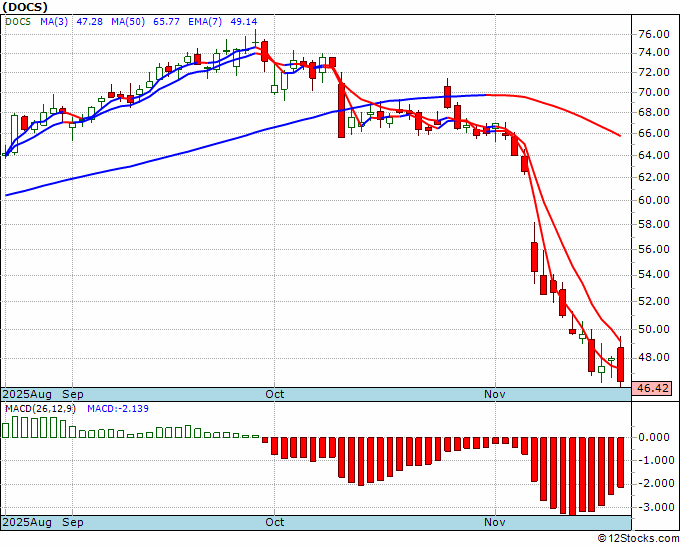Click the MACD:-2.139 value label
Screen dimensions: 680x546
point(118,409)
